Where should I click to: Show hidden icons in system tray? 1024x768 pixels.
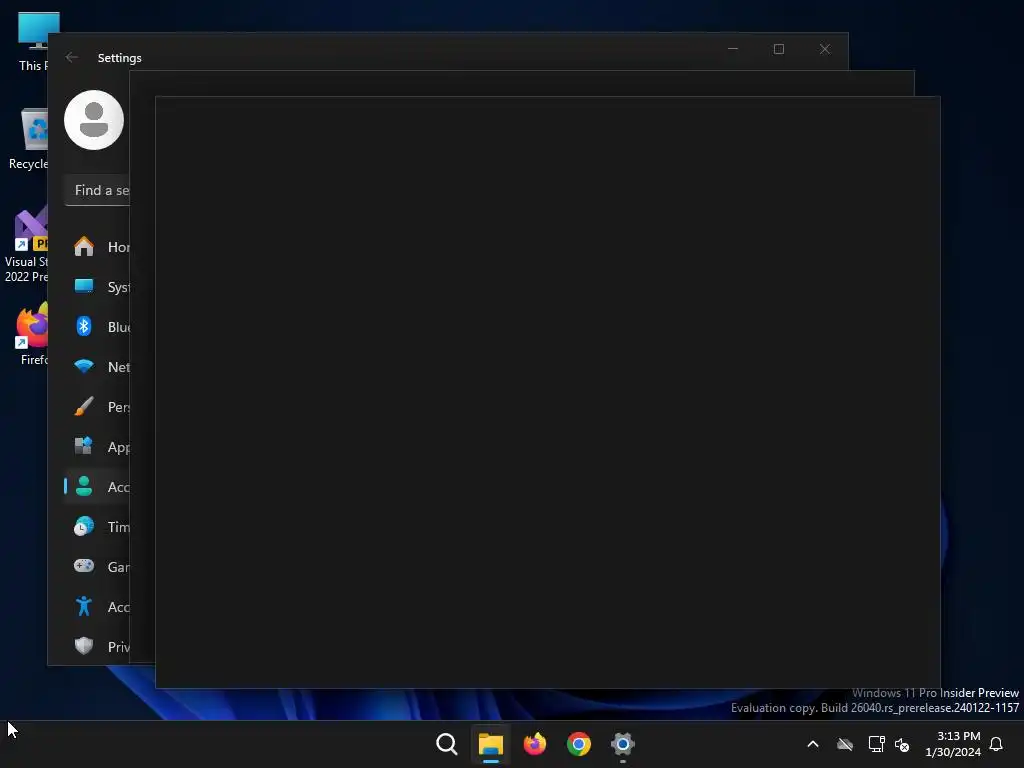[813, 744]
